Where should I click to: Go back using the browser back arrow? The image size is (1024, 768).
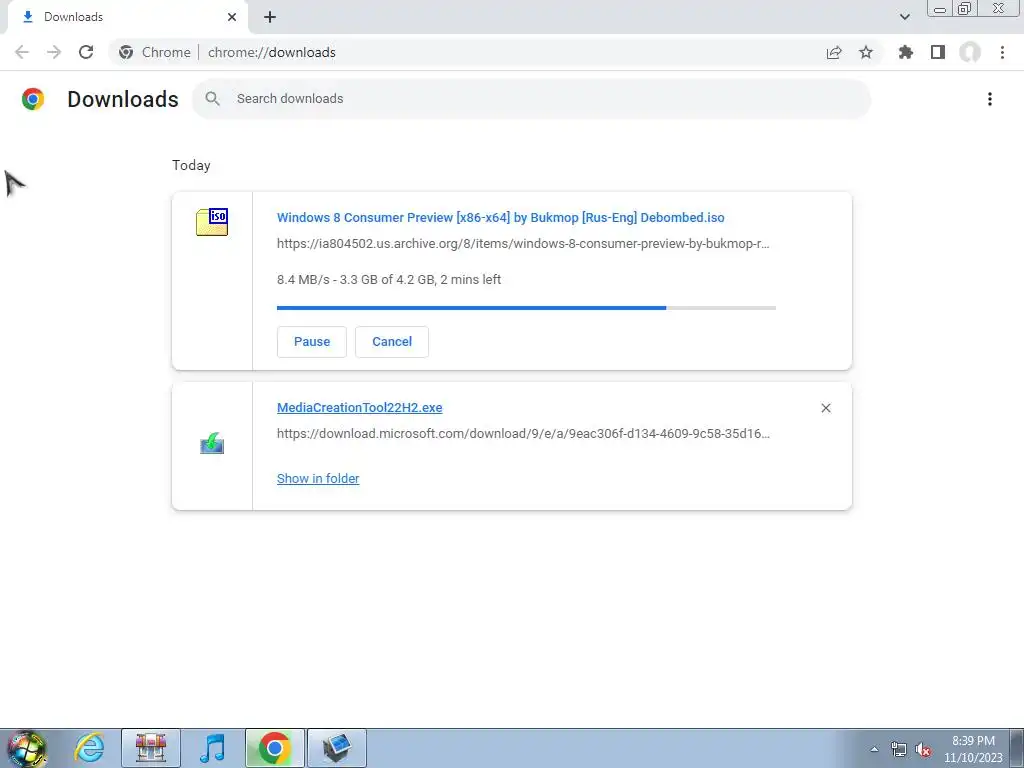(22, 52)
